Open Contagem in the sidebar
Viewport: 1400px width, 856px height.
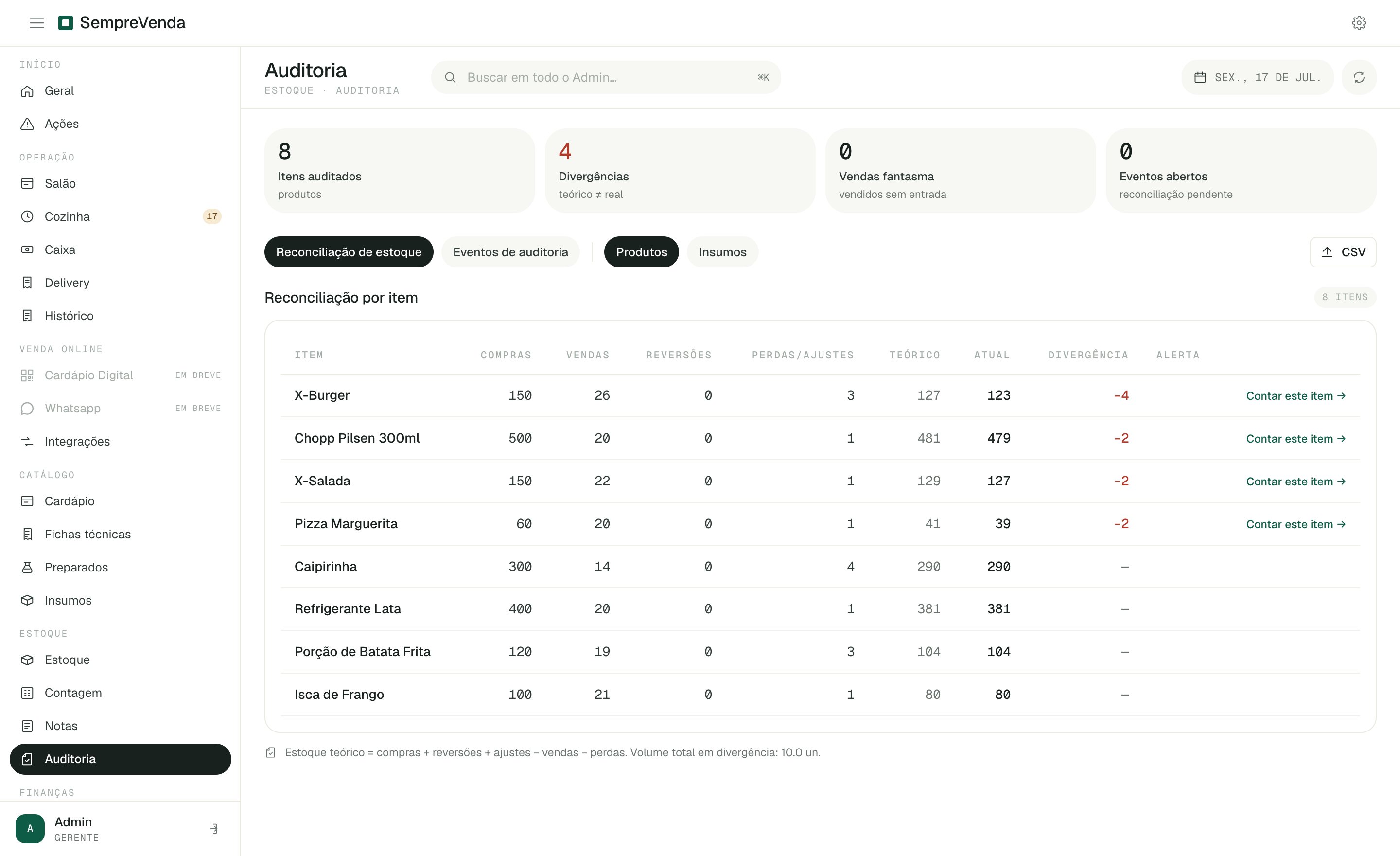(121, 692)
